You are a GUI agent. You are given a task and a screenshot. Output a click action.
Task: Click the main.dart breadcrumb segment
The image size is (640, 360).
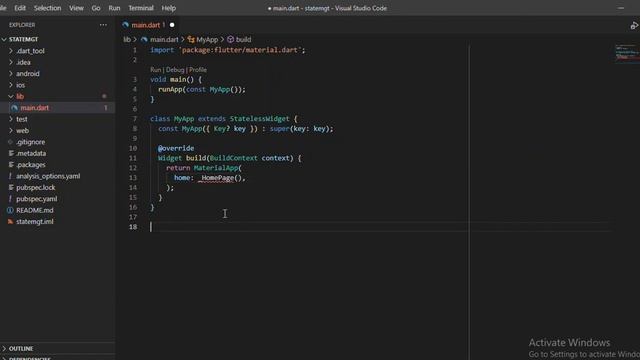tap(164, 40)
